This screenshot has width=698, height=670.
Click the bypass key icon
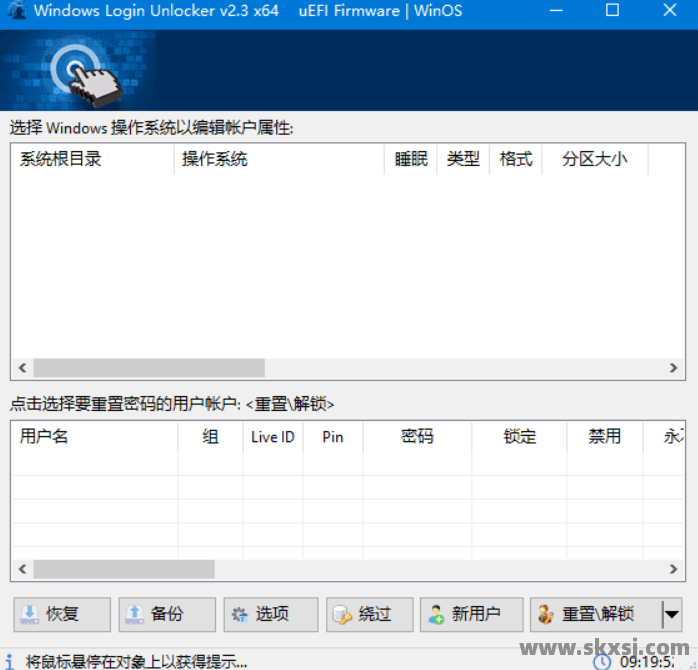tap(342, 615)
